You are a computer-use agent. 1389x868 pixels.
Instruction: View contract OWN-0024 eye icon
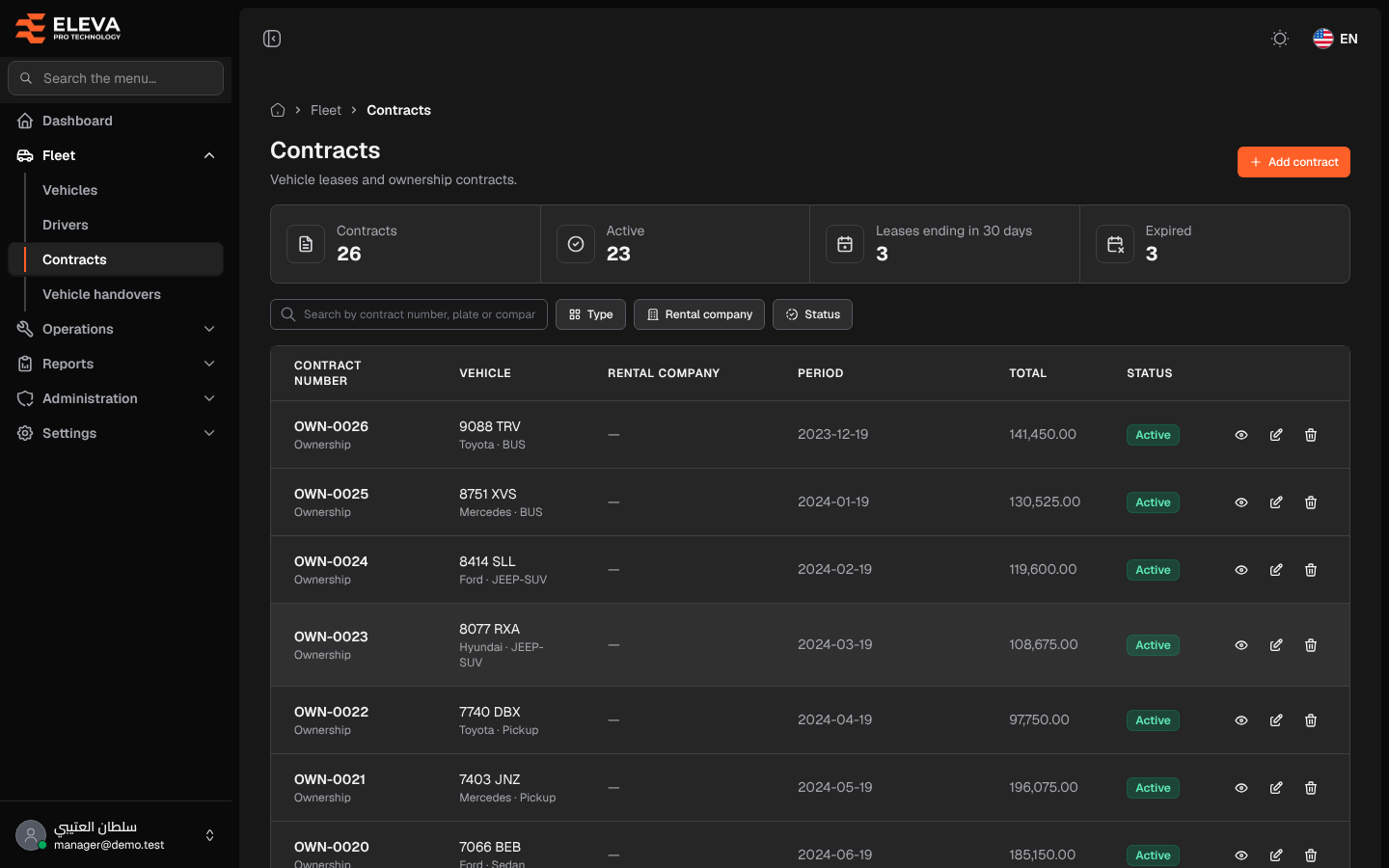1241,570
